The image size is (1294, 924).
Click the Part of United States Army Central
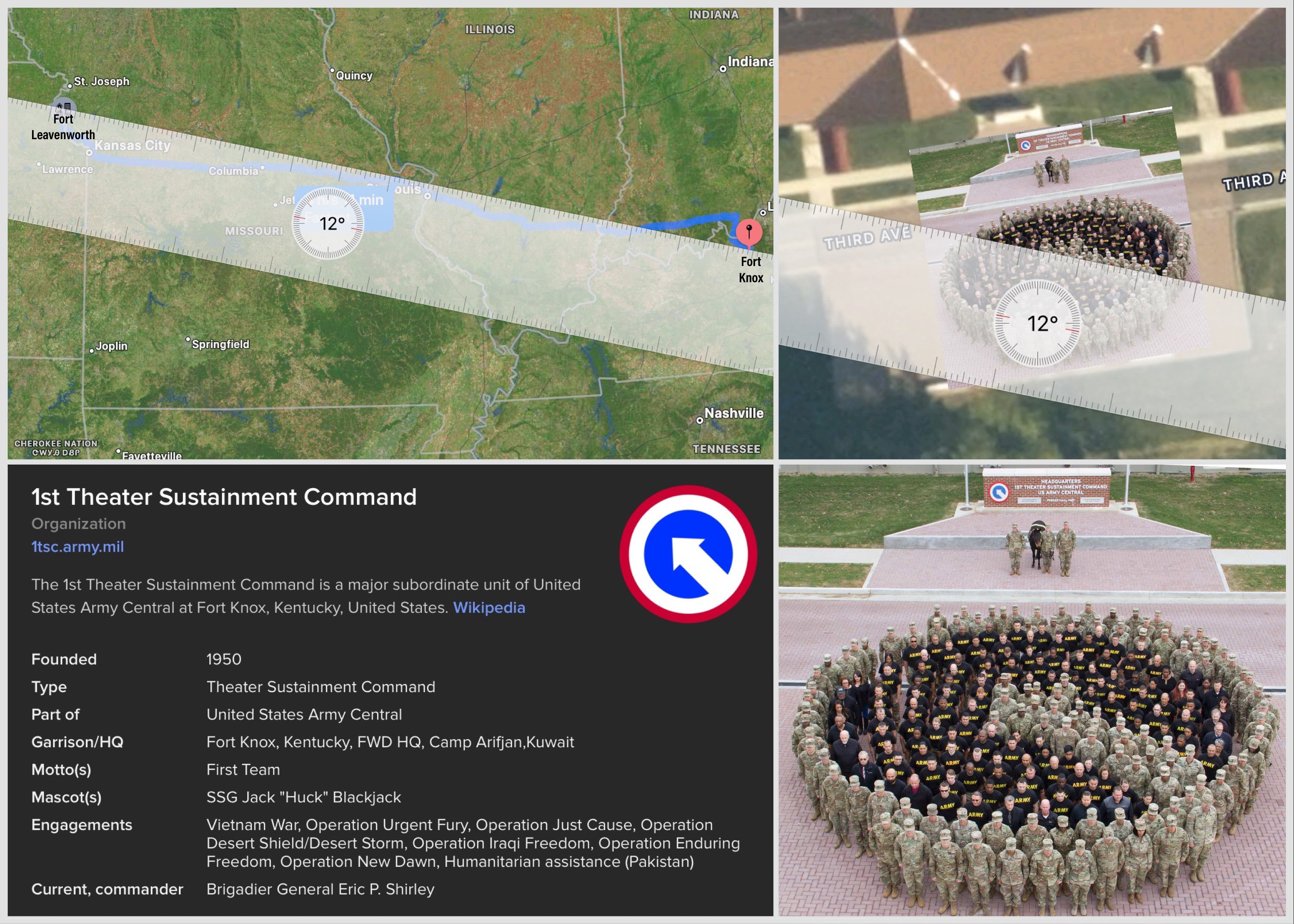[x=304, y=714]
